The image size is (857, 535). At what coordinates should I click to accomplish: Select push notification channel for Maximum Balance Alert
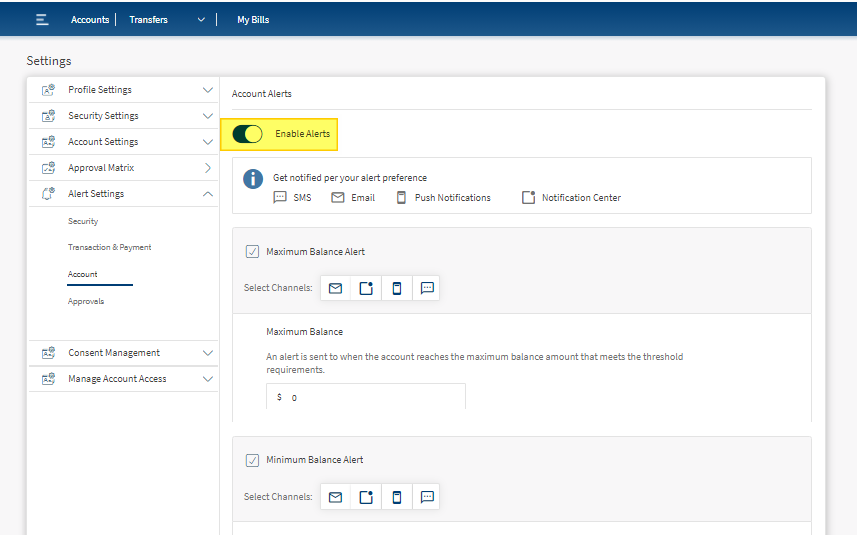(397, 288)
